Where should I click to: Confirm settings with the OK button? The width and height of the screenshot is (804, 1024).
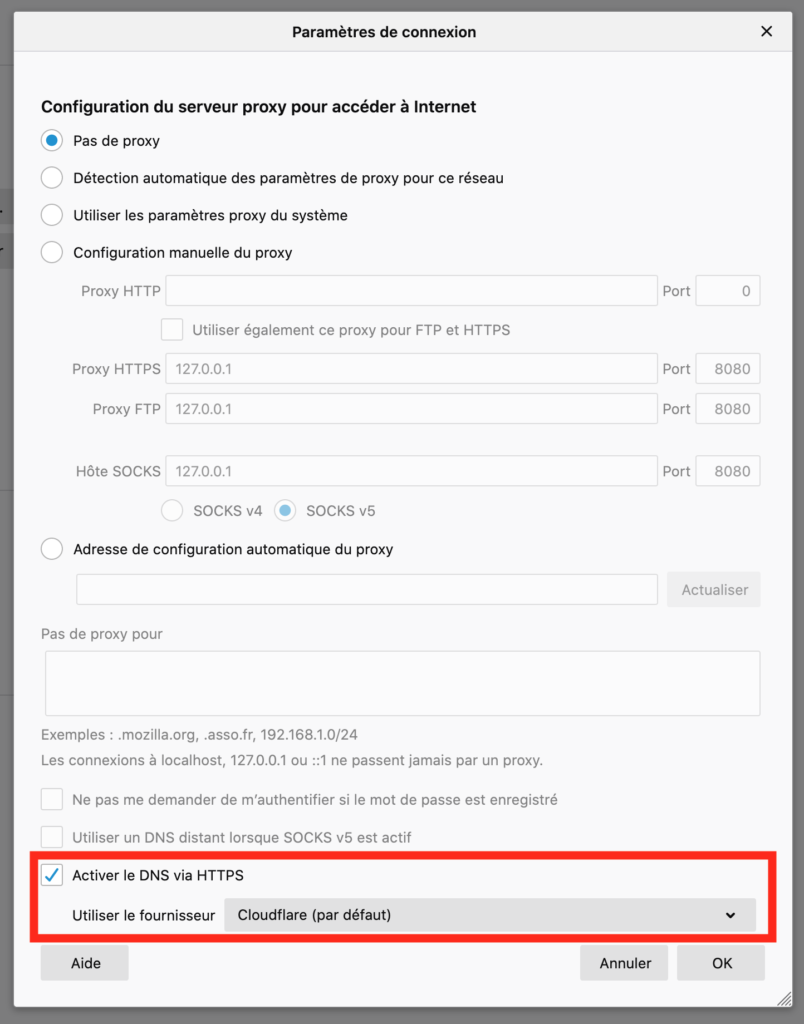coord(721,963)
